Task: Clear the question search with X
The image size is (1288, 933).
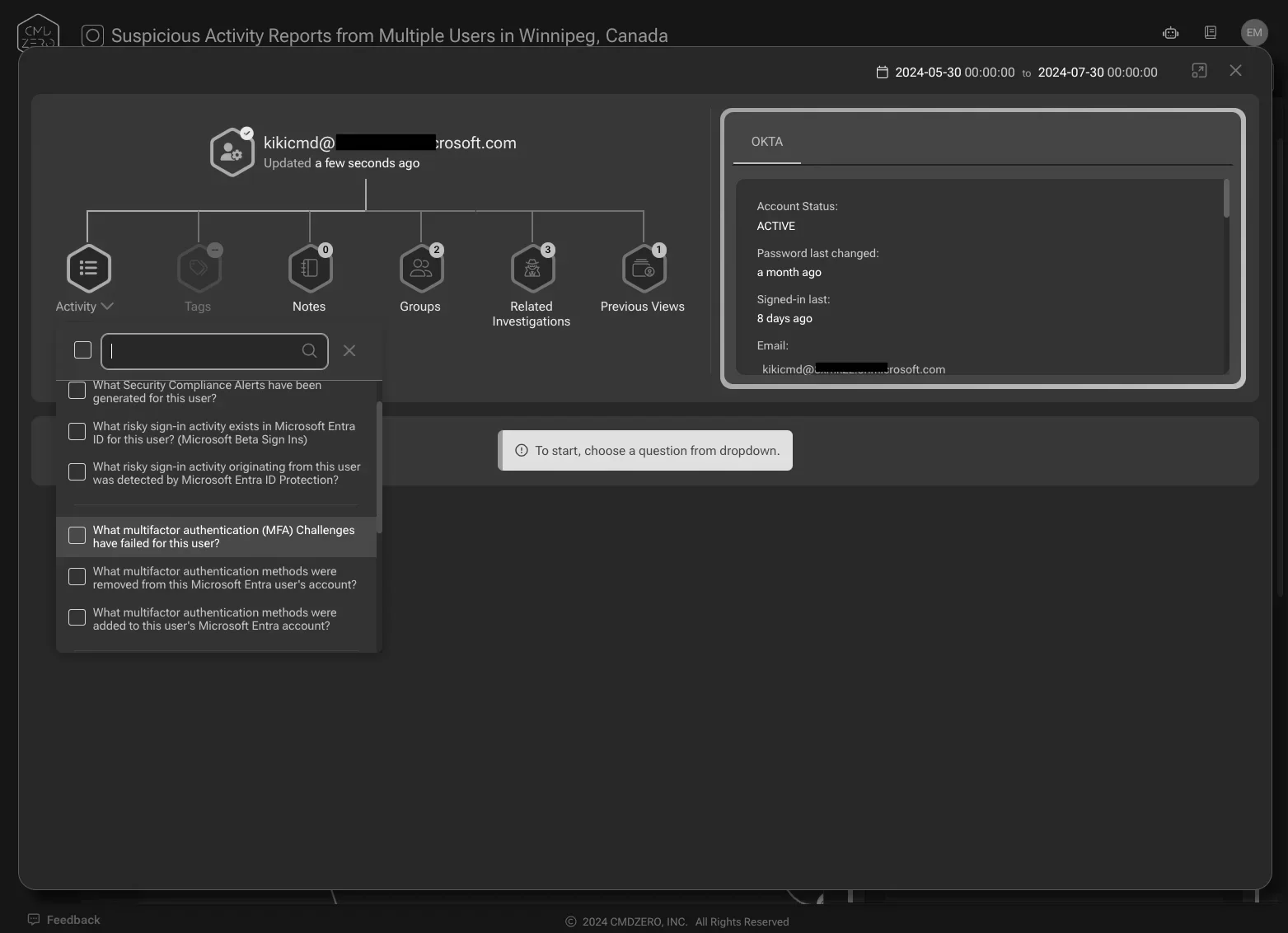Action: coord(349,350)
